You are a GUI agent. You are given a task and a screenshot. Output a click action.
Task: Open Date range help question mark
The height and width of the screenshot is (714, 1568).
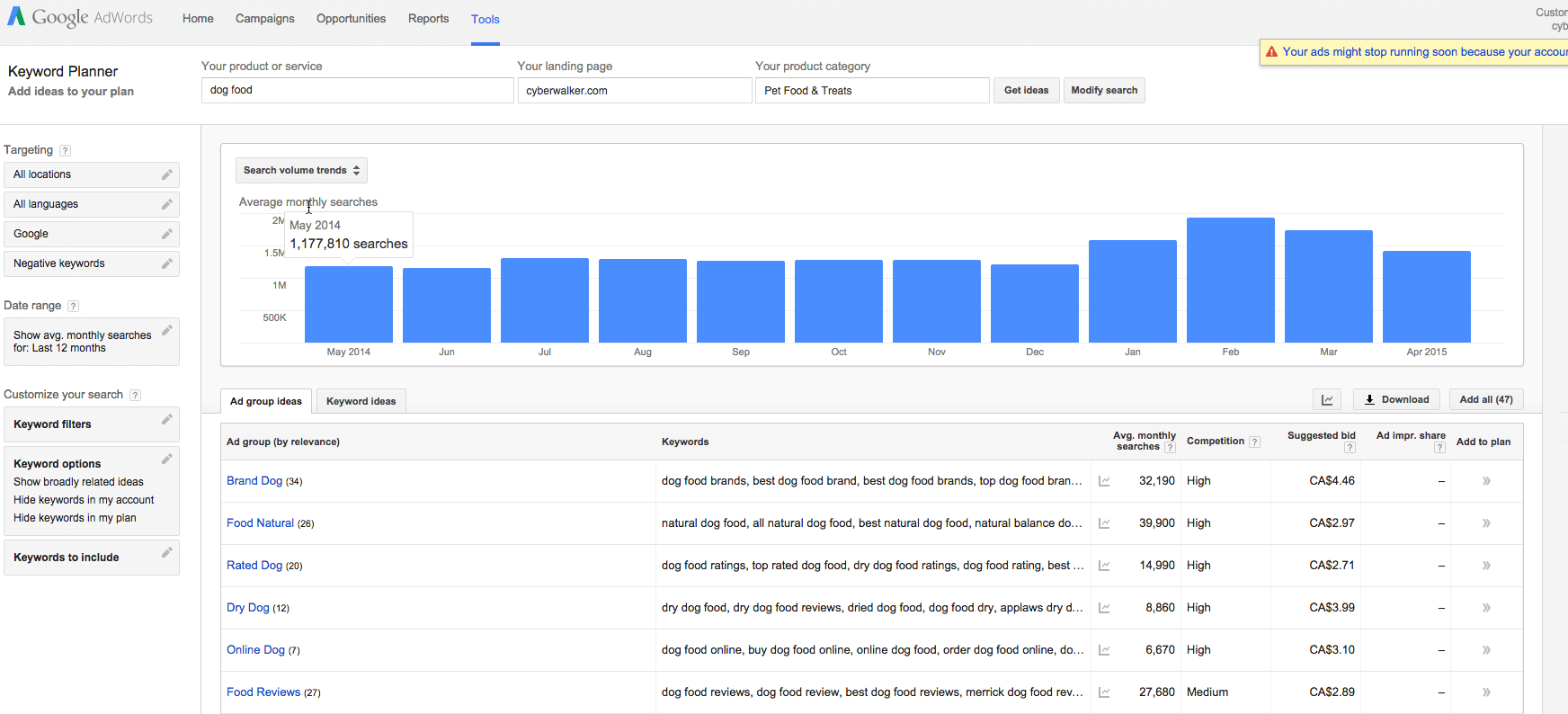(74, 307)
